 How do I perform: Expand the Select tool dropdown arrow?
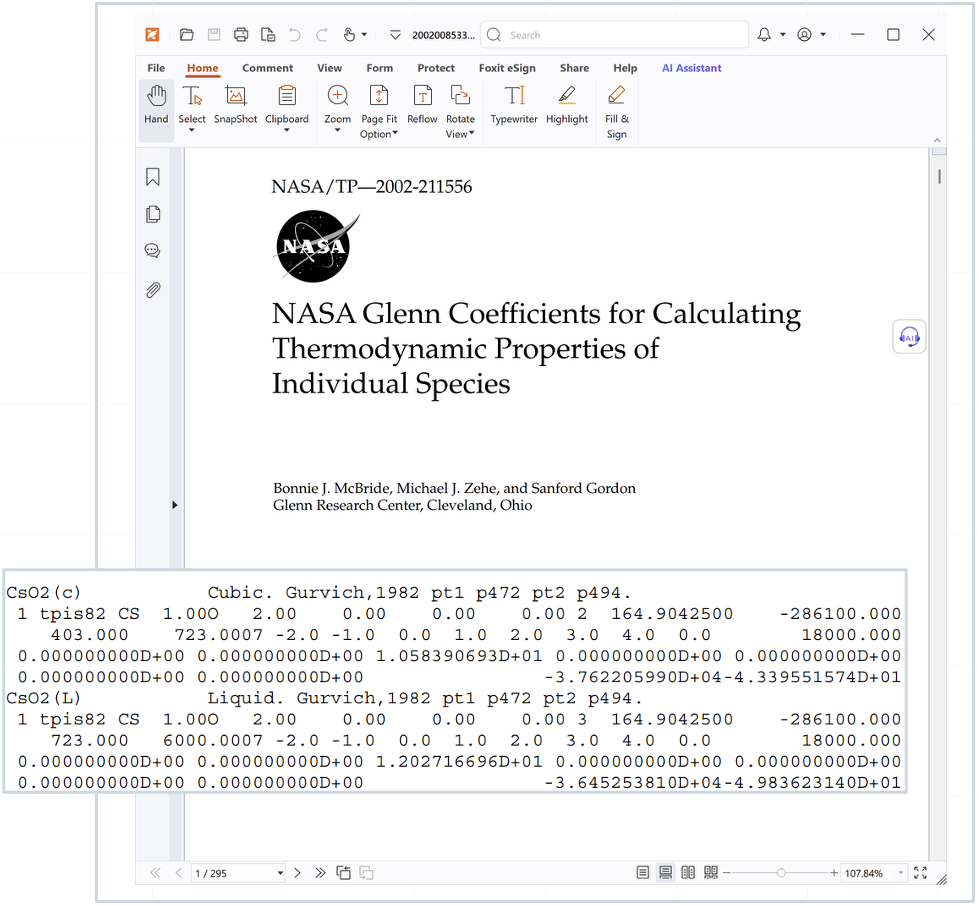point(192,130)
